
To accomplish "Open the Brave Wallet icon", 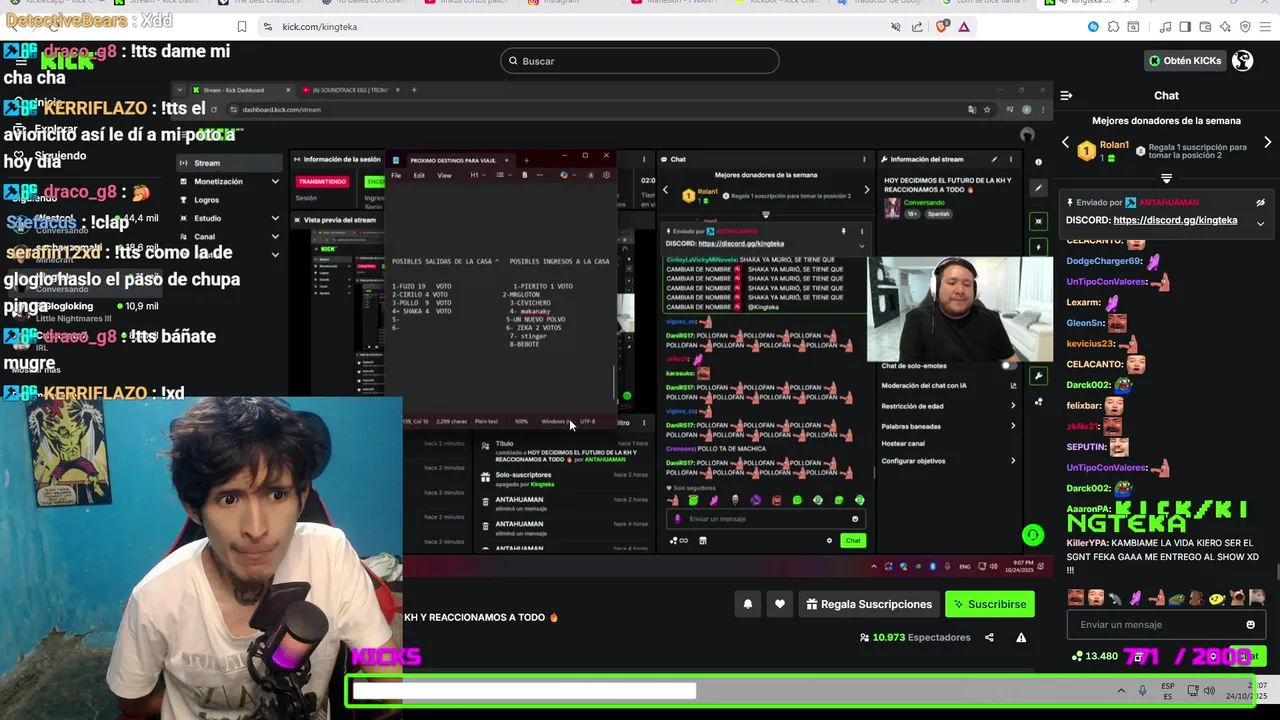I will tap(1206, 27).
